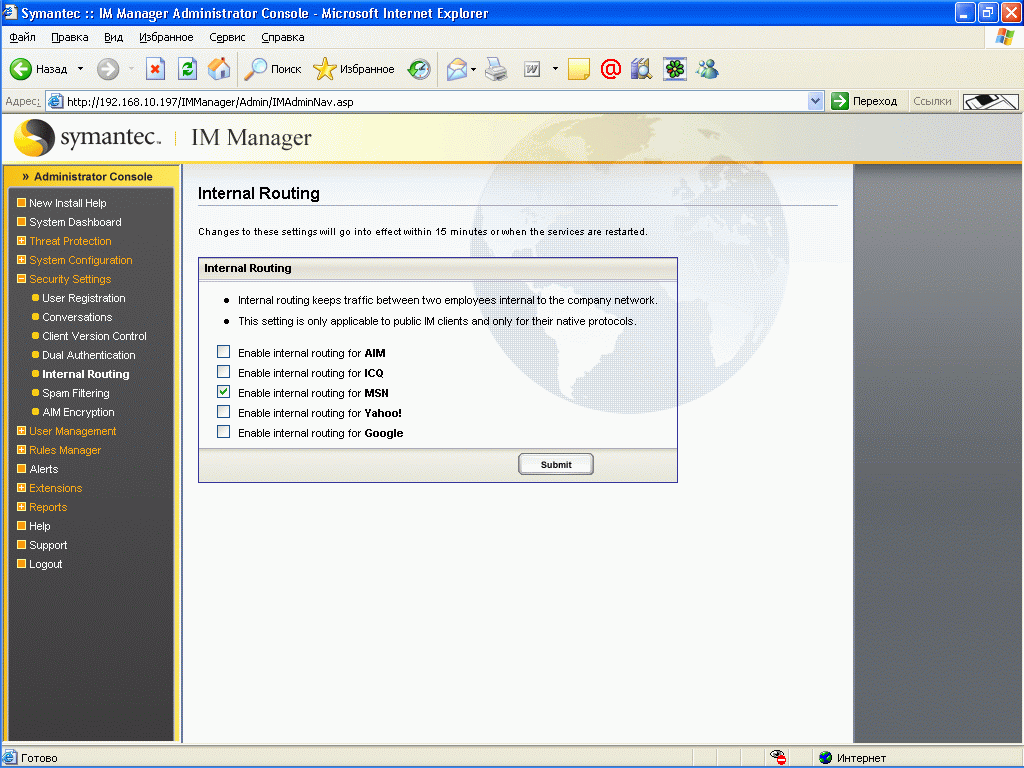
Task: Open Spam Filtering link
Action: (x=76, y=392)
